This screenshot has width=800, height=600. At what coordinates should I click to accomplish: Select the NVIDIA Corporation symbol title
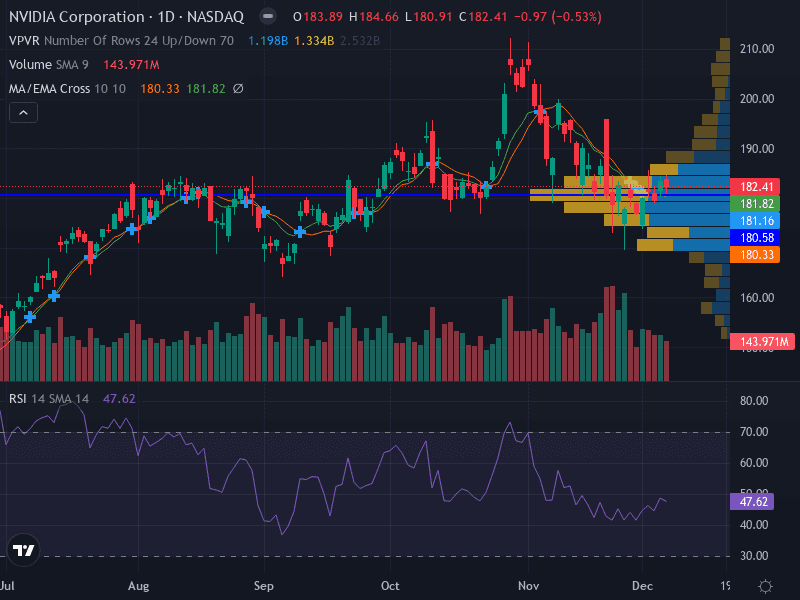(127, 17)
